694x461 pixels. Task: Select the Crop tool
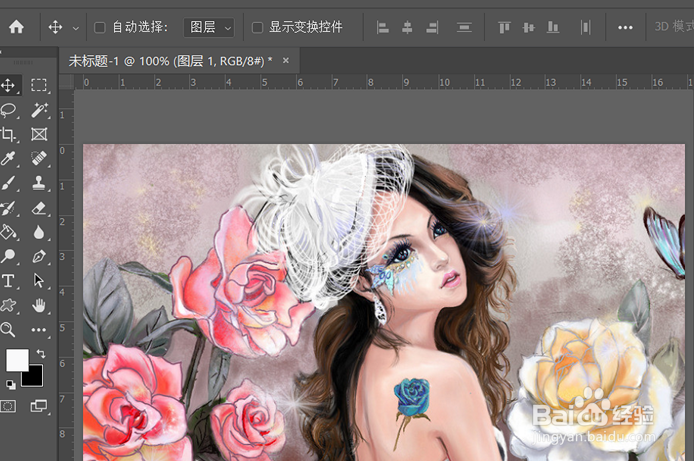[8, 134]
